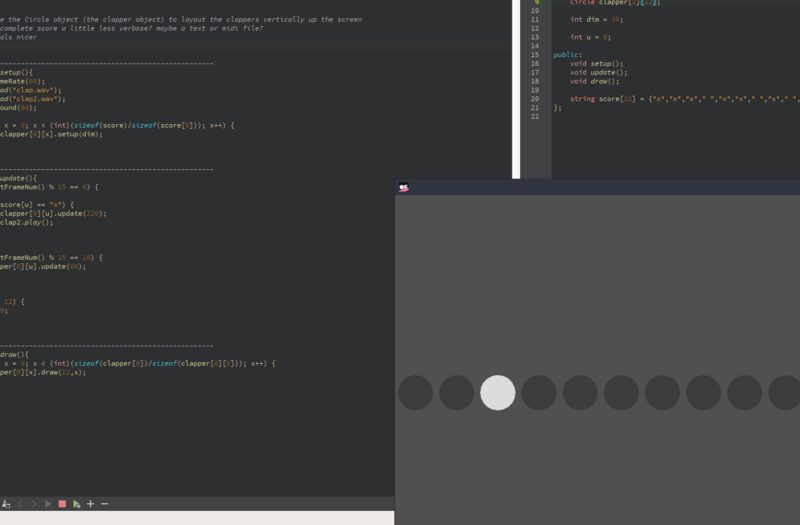This screenshot has width=800, height=525.
Task: Re-run the application with the grey play icon
Action: (x=48, y=504)
